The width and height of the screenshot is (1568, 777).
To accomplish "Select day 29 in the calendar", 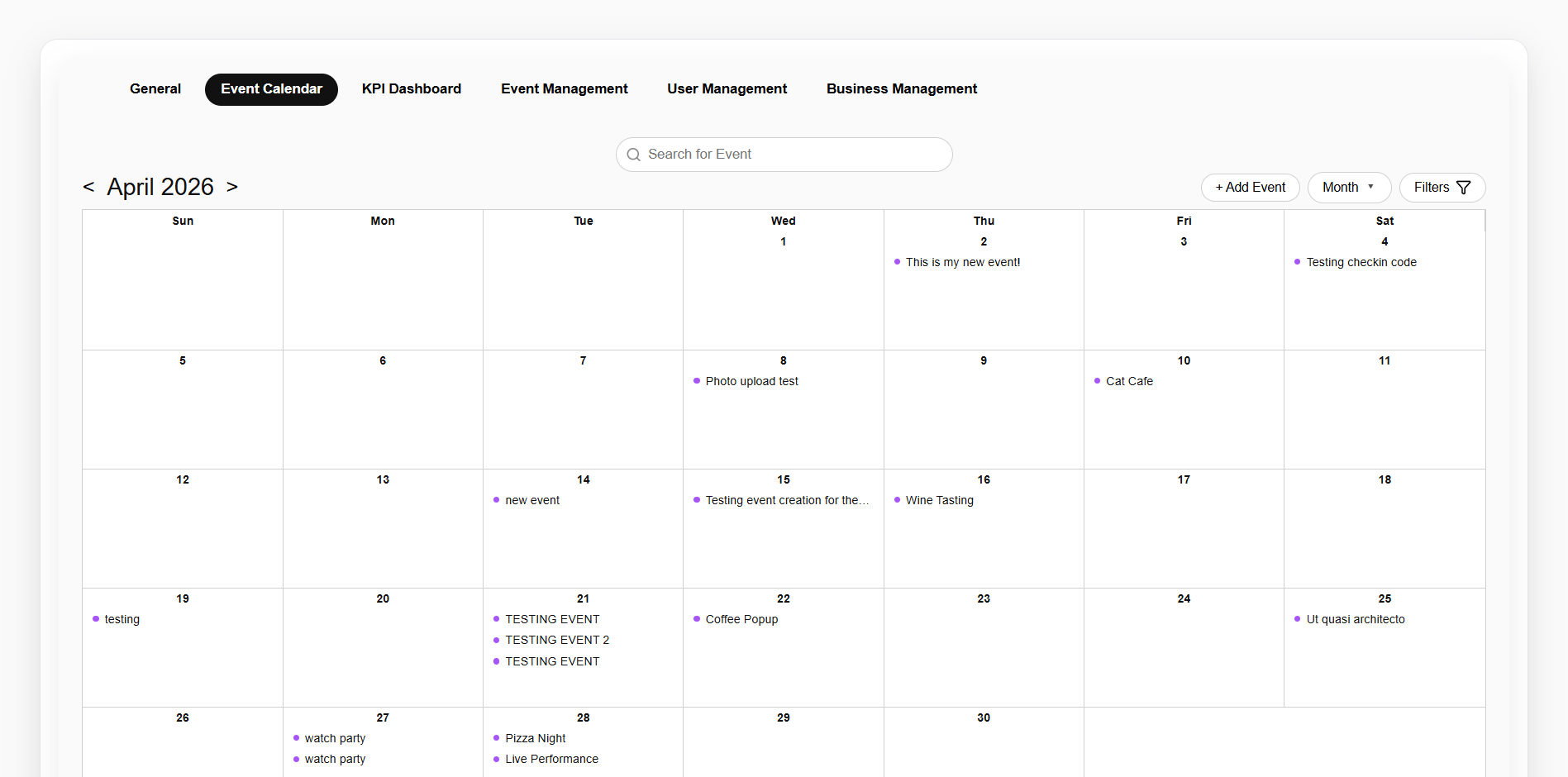I will [x=784, y=717].
